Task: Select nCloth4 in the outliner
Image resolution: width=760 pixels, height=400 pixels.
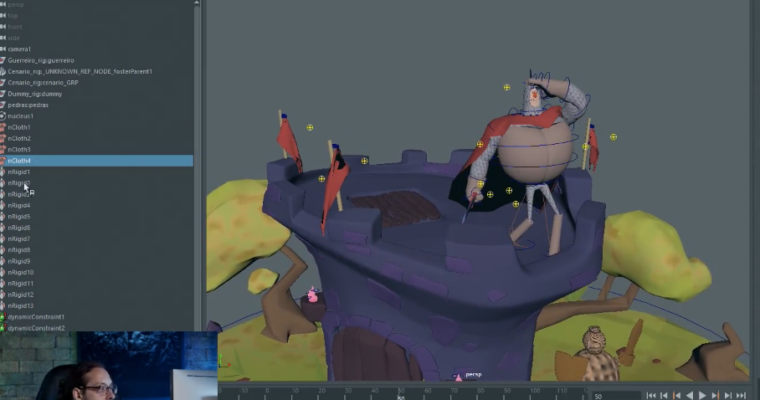Action: [20, 161]
